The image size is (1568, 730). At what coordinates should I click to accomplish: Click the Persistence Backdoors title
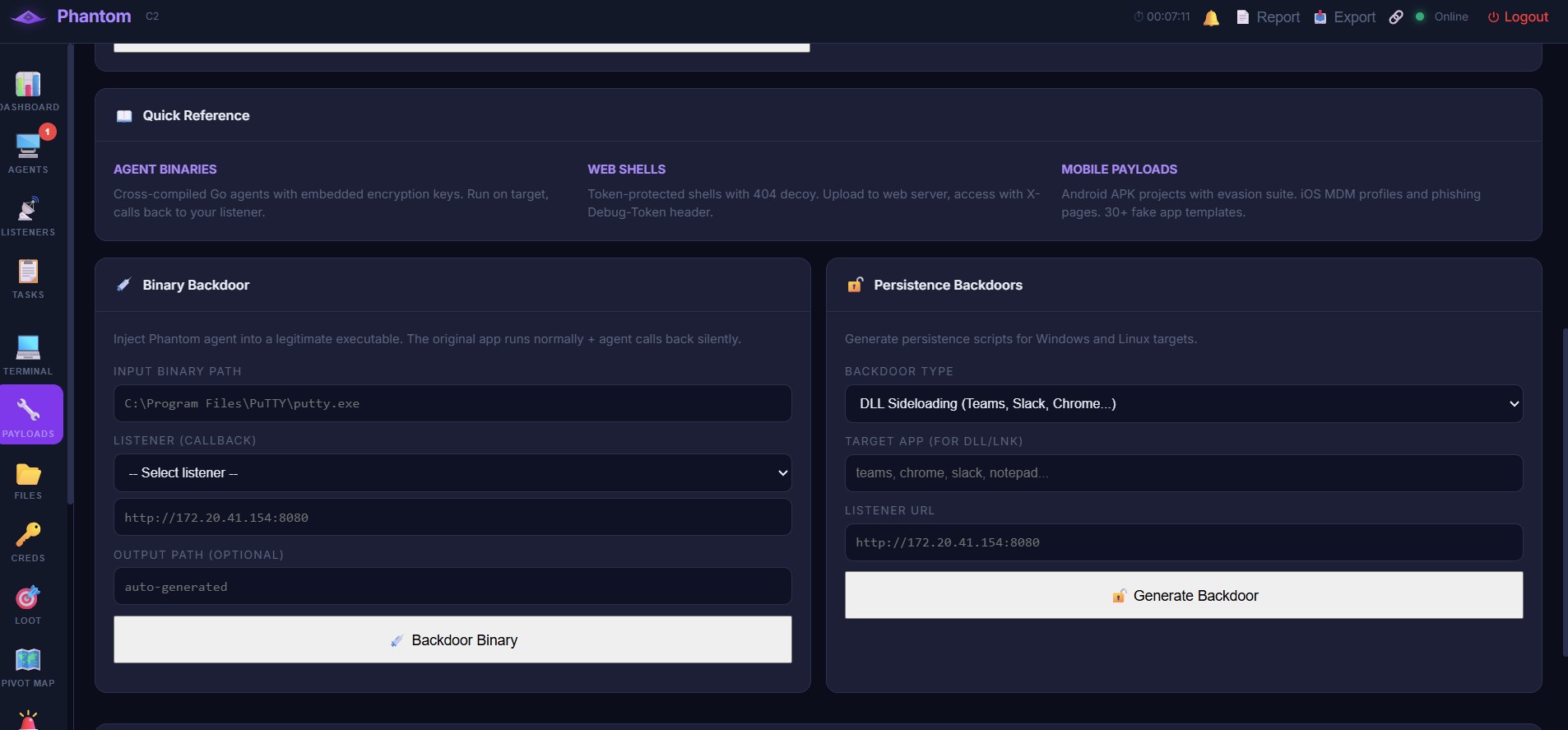(x=948, y=286)
